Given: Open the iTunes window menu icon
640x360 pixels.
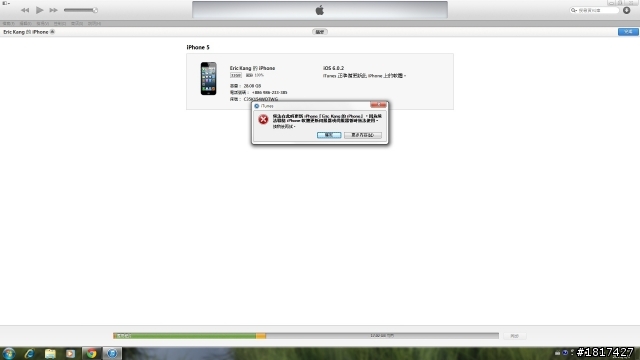Looking at the screenshot, I should (6, 3).
